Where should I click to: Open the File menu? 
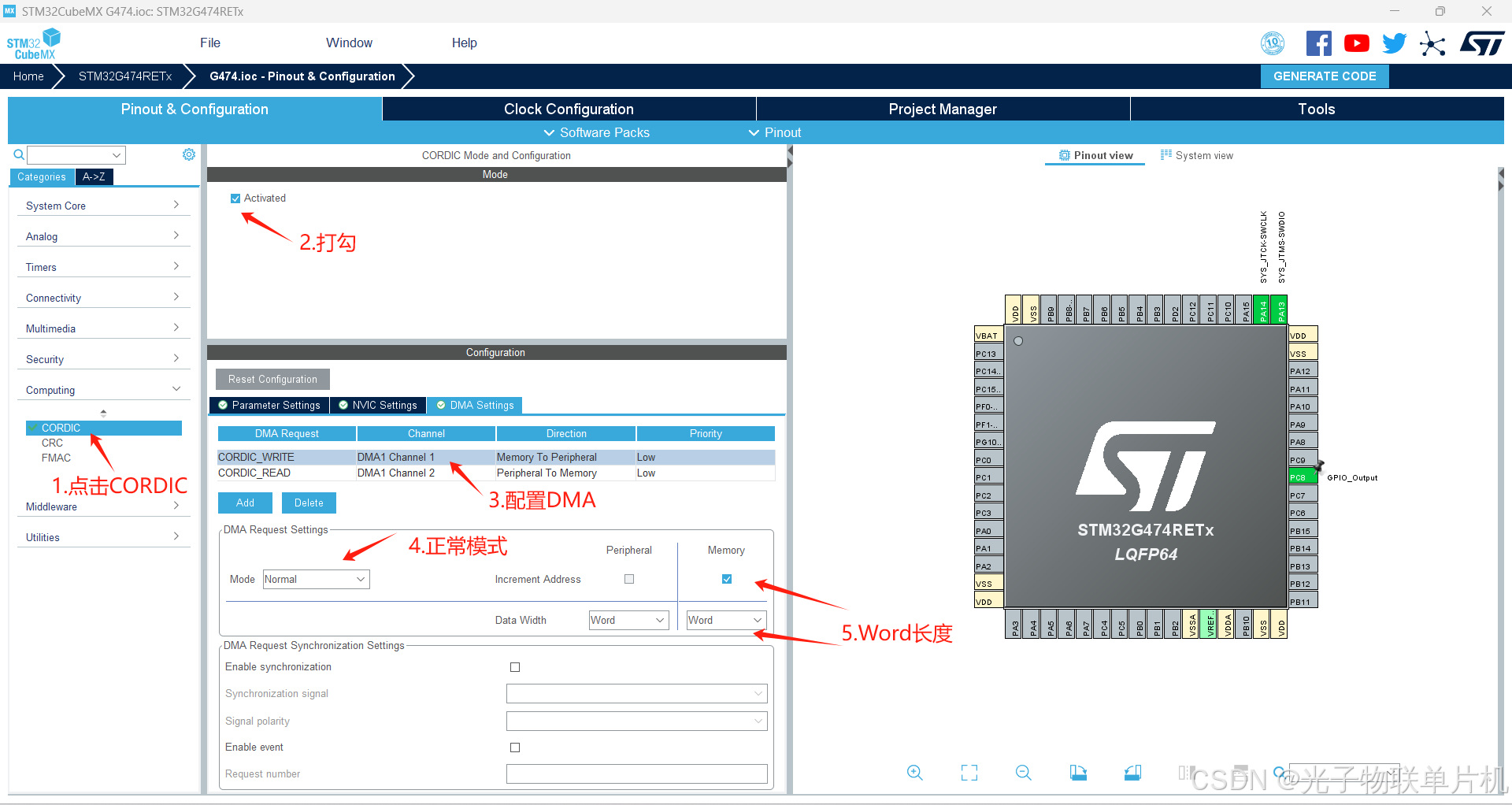(210, 43)
